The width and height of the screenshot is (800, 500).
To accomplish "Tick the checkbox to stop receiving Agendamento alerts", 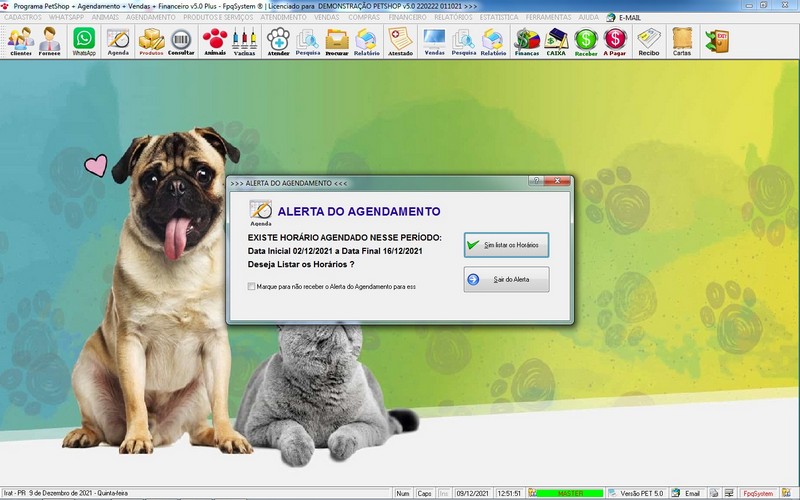I will pos(251,286).
